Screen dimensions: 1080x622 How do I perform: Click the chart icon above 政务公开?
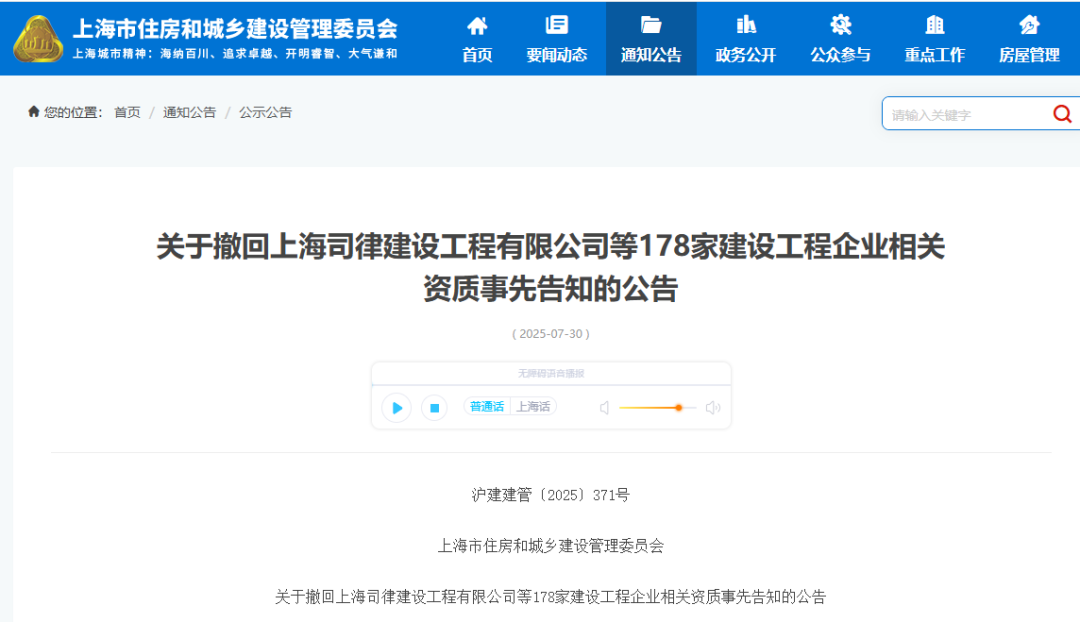click(746, 25)
